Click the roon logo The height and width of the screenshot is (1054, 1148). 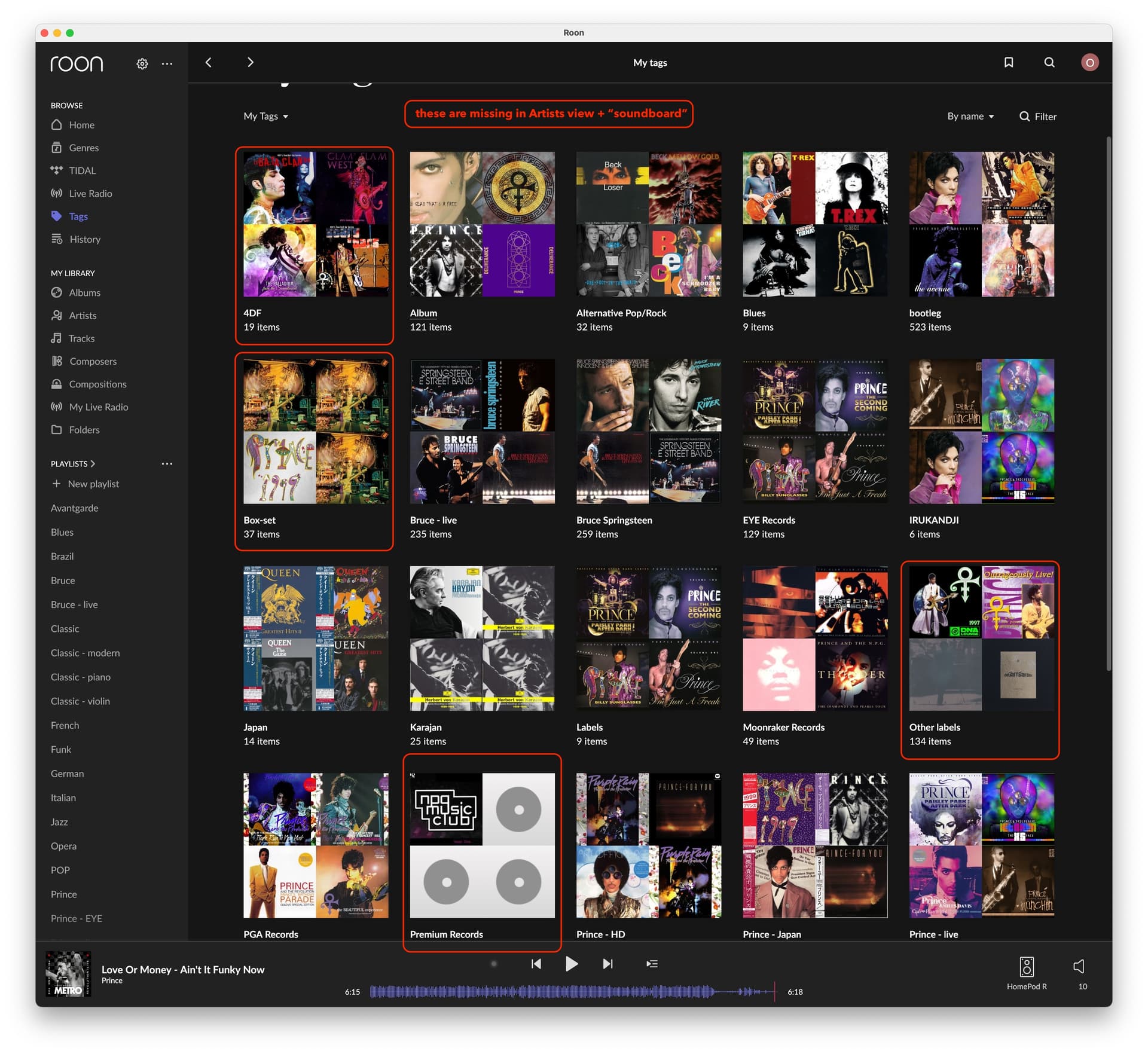coord(77,63)
